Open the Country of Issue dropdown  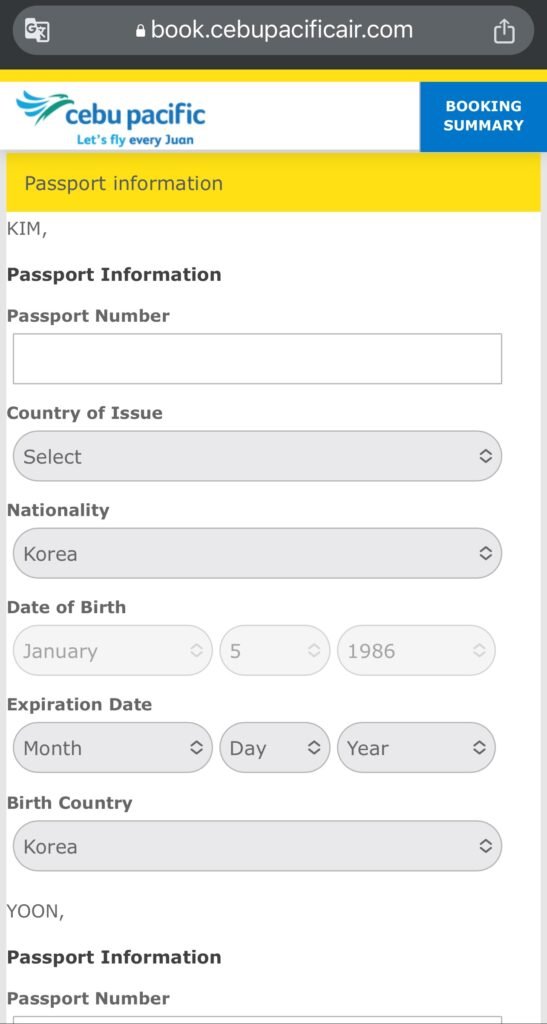(x=257, y=456)
